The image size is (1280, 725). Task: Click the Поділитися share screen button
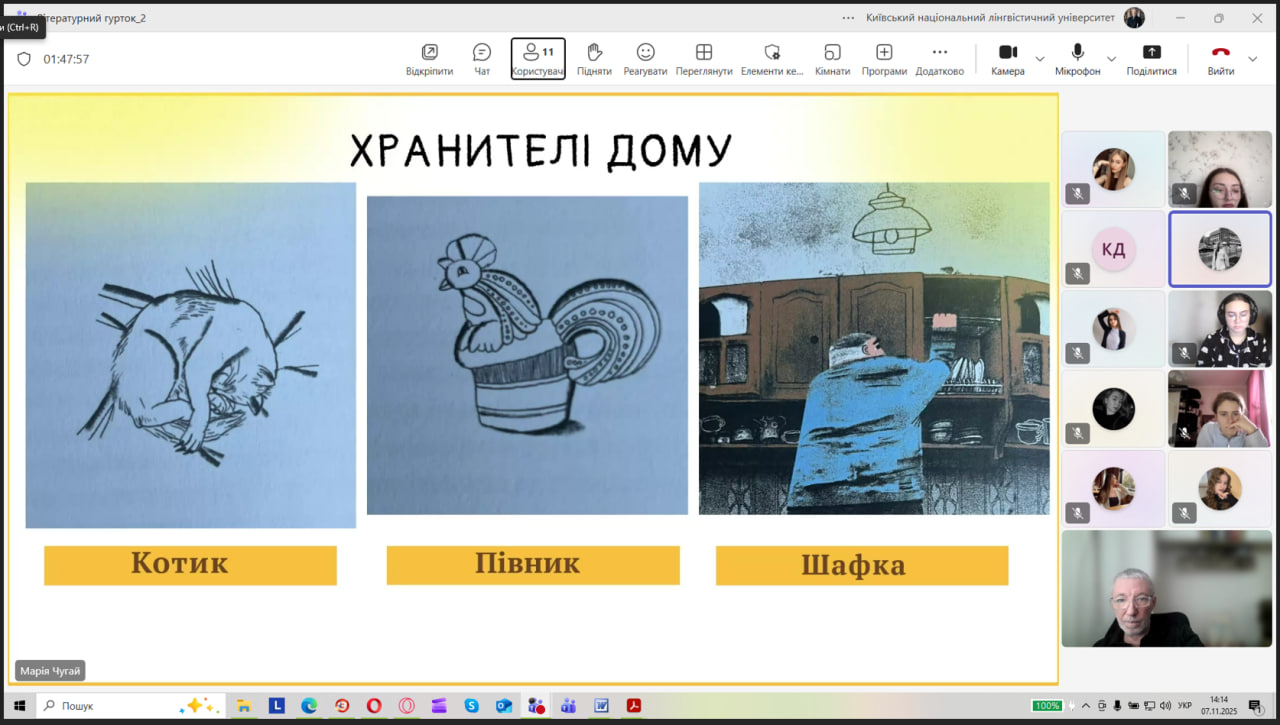tap(1151, 58)
